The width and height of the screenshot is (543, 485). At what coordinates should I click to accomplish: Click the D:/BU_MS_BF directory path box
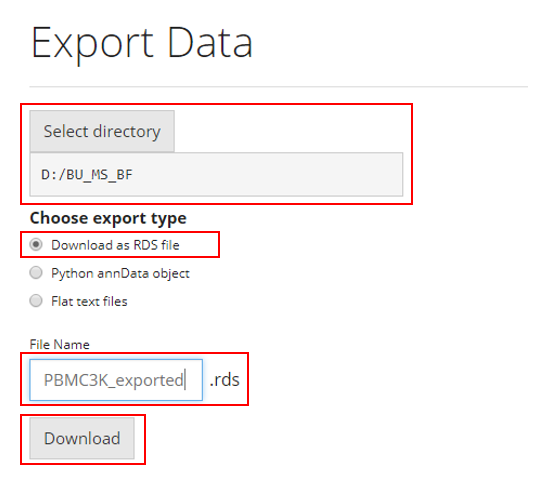pos(216,174)
